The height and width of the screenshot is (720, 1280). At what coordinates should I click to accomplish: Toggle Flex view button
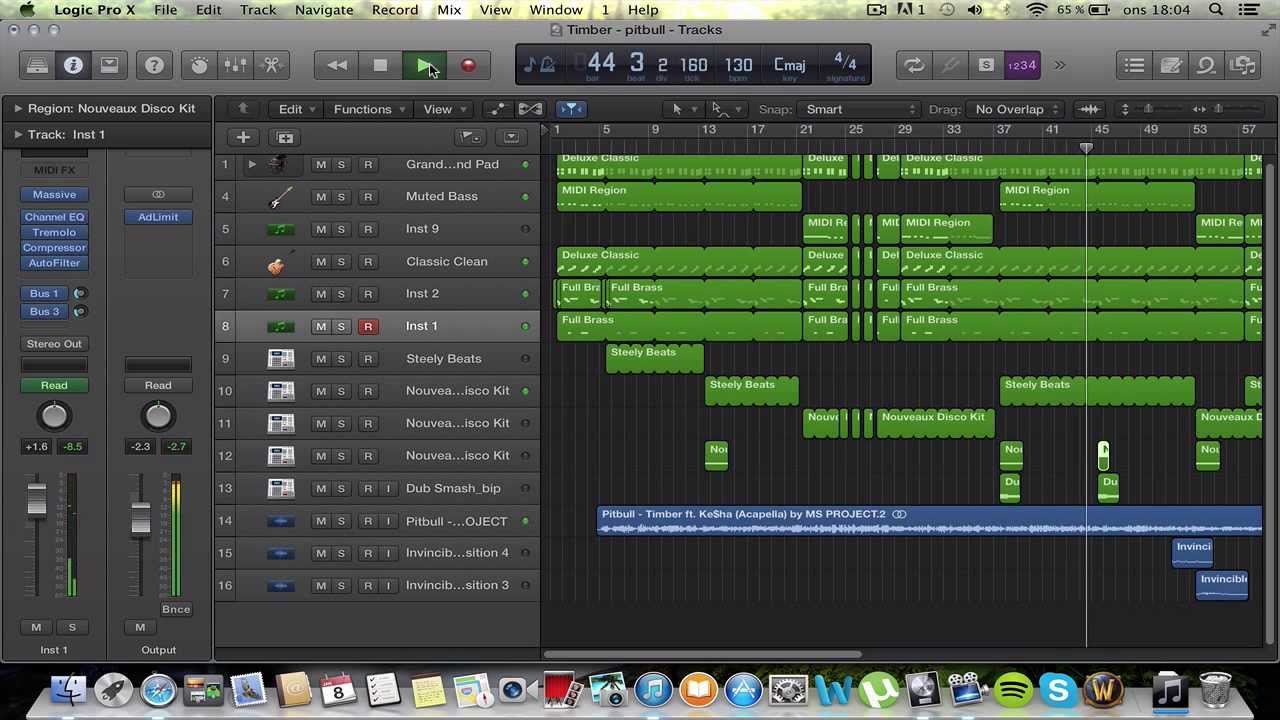click(x=530, y=109)
